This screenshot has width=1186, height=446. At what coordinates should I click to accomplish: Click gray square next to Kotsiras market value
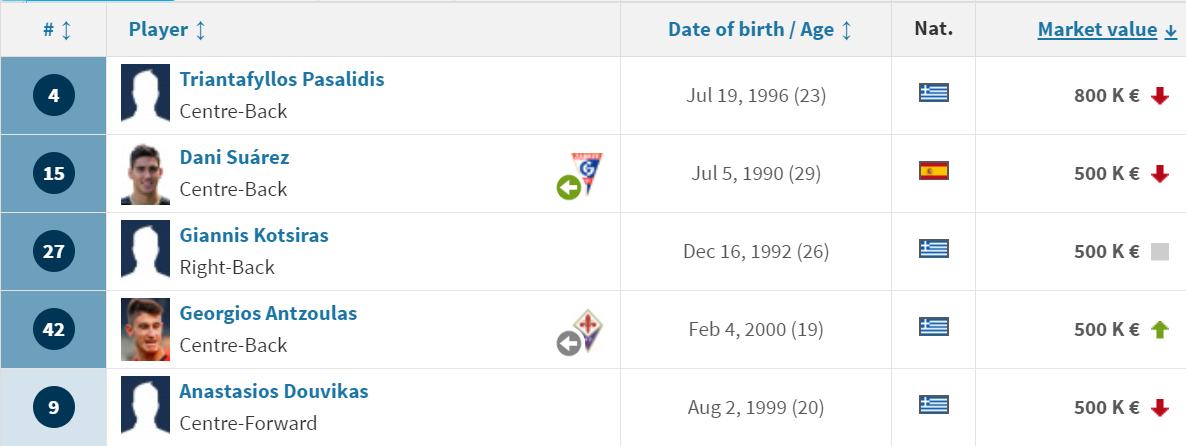1160,252
